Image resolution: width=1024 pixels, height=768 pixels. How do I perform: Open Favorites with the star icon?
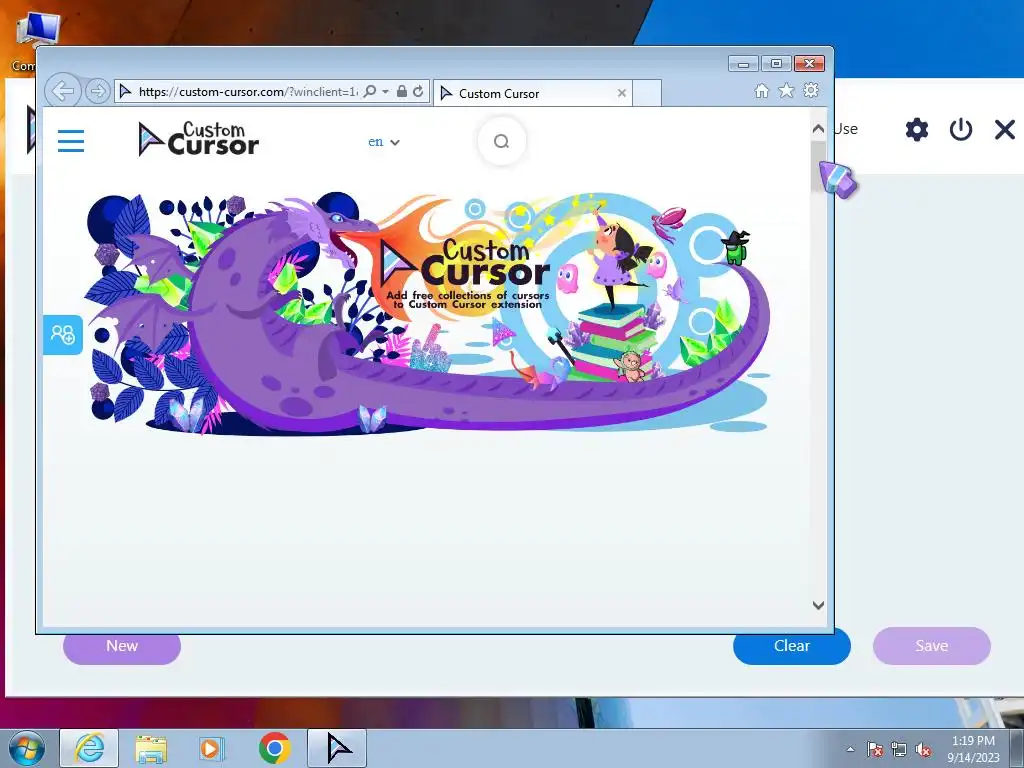(786, 91)
